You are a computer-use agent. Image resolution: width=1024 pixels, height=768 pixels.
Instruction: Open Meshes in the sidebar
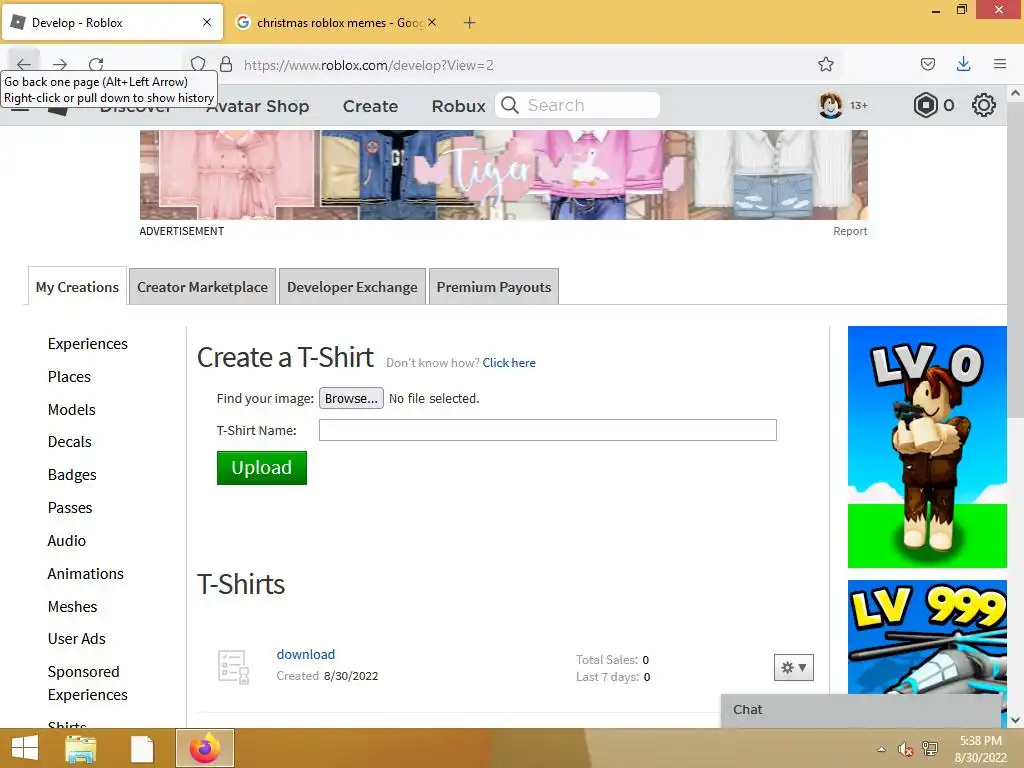(72, 607)
